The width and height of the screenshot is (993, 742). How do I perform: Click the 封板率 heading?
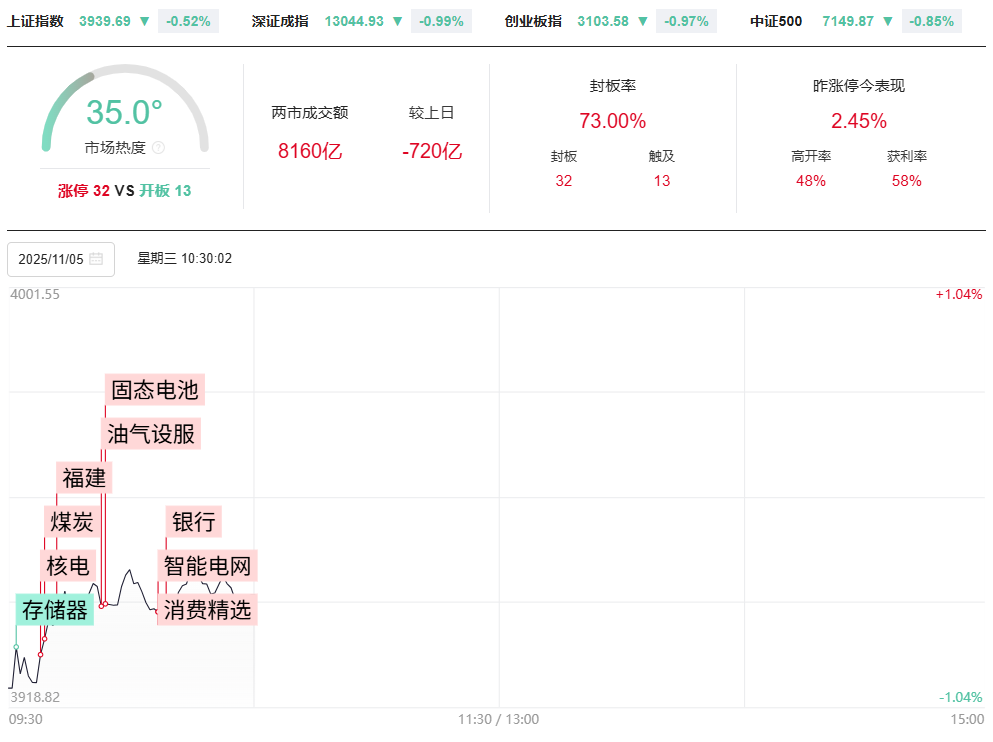[612, 85]
